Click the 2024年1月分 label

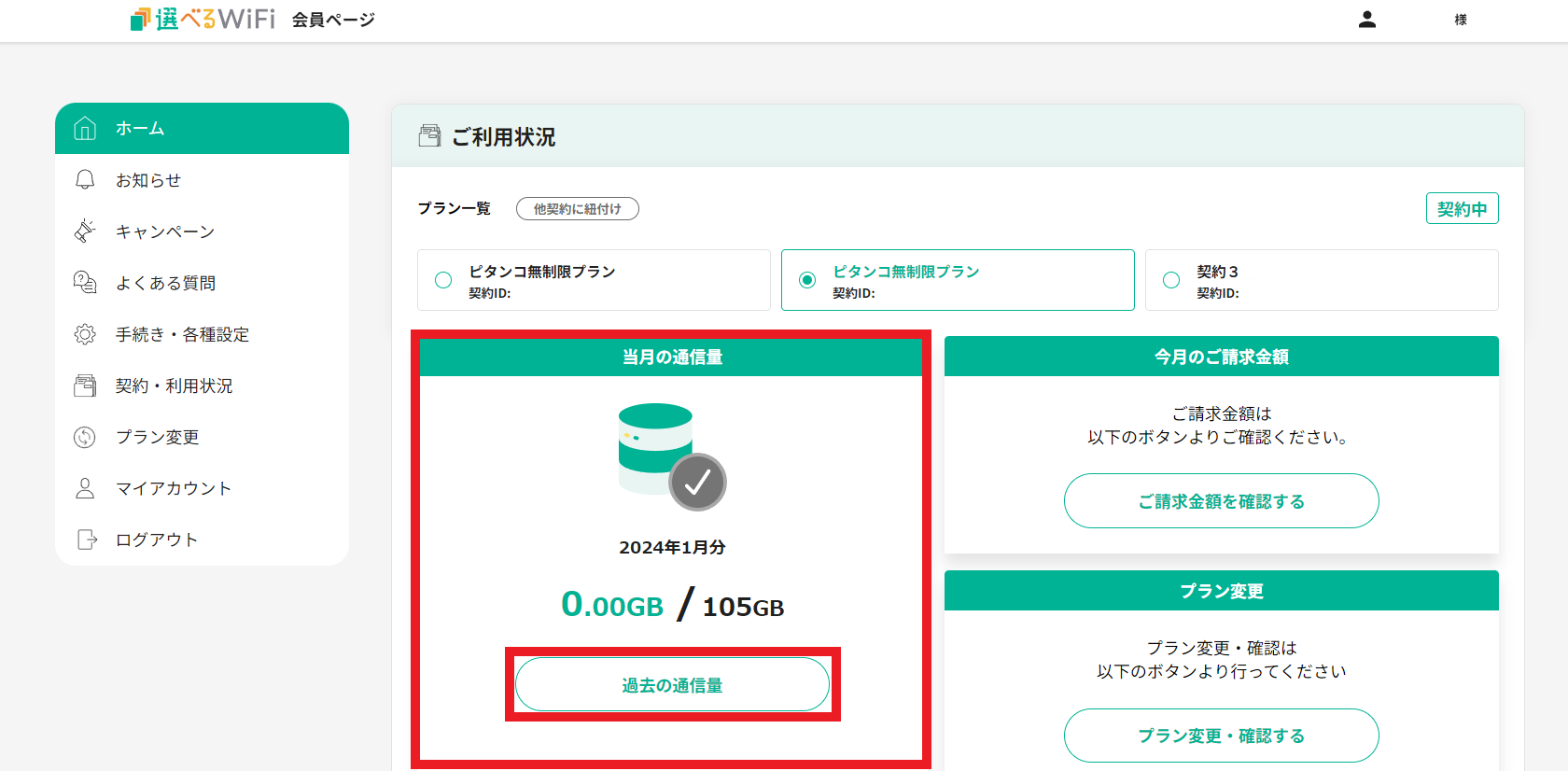point(672,548)
